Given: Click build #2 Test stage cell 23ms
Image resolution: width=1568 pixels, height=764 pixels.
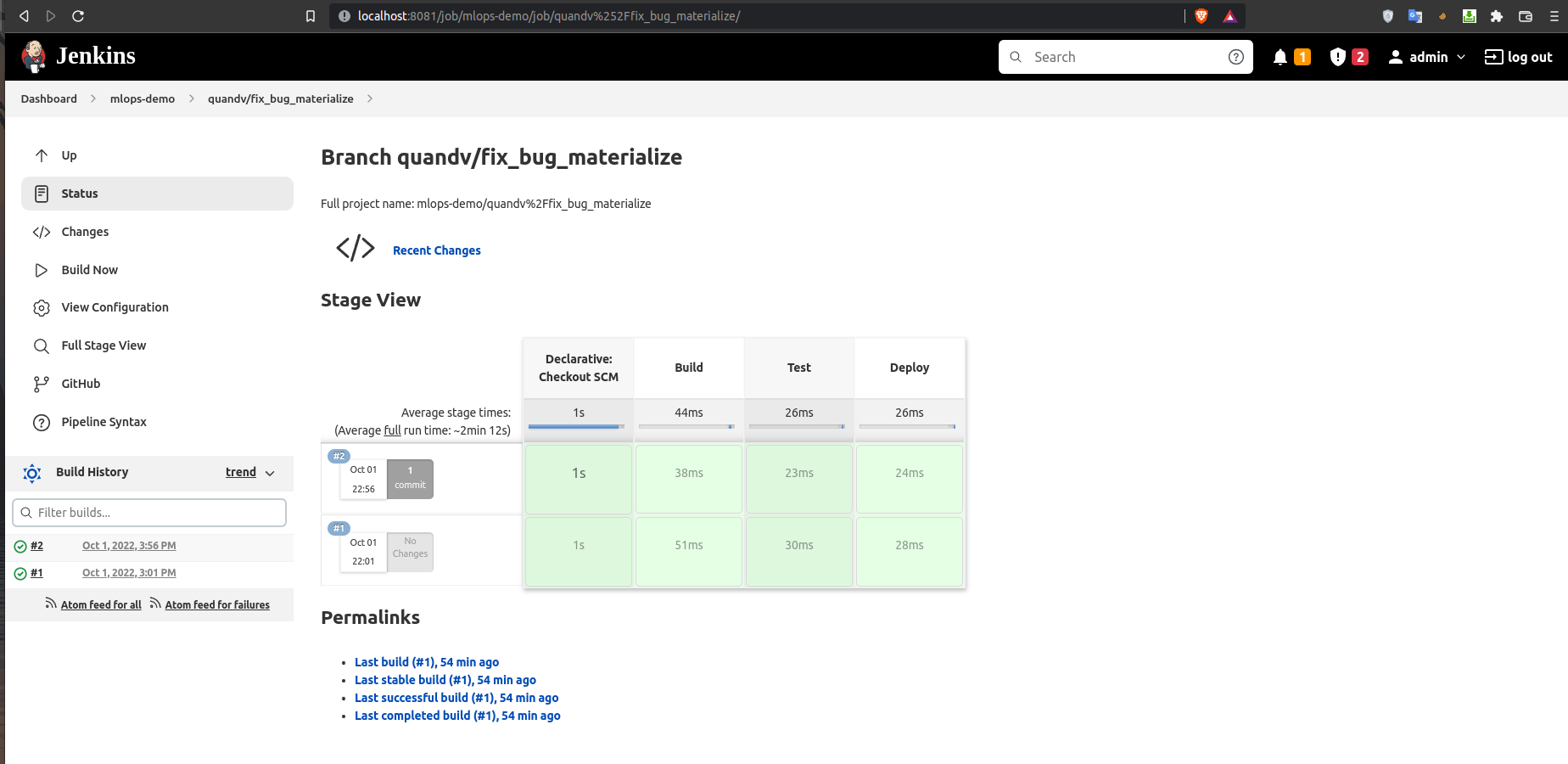Looking at the screenshot, I should (799, 479).
